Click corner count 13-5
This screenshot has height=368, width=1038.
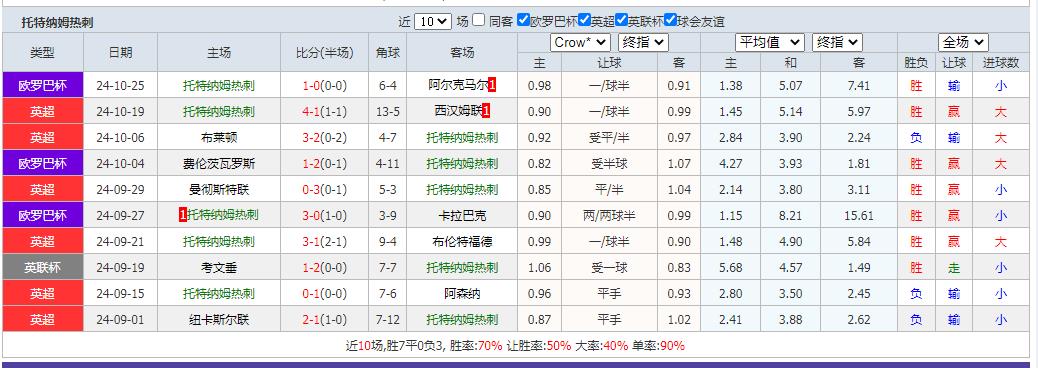388,112
